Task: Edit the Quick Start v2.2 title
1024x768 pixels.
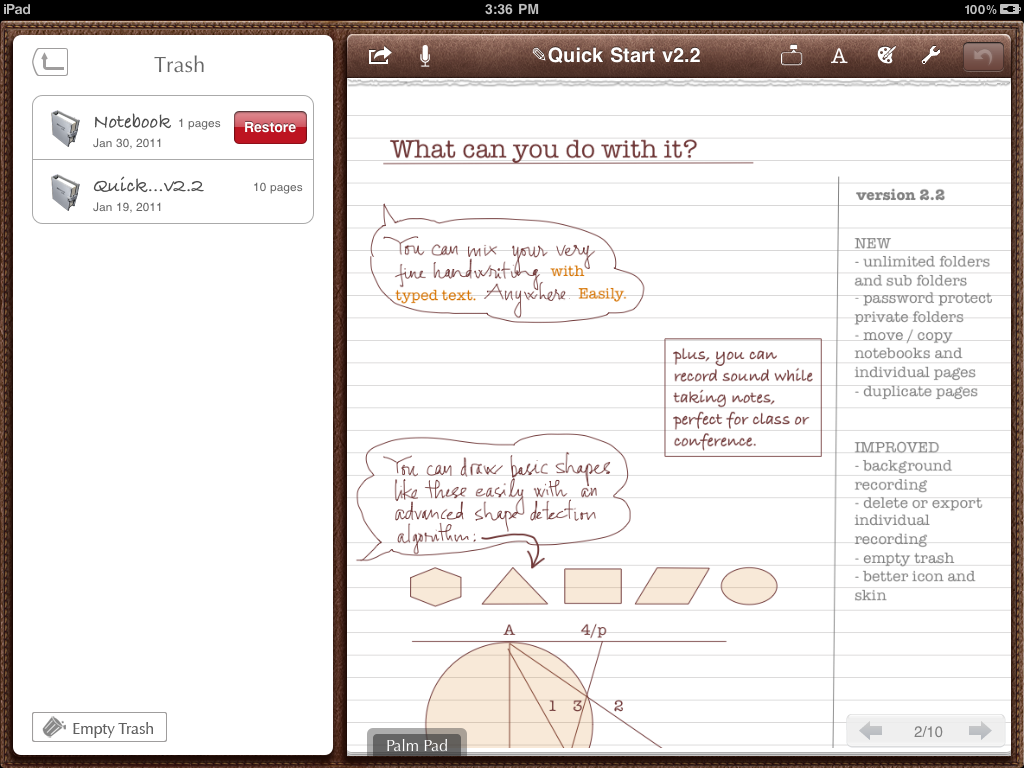Action: 616,56
